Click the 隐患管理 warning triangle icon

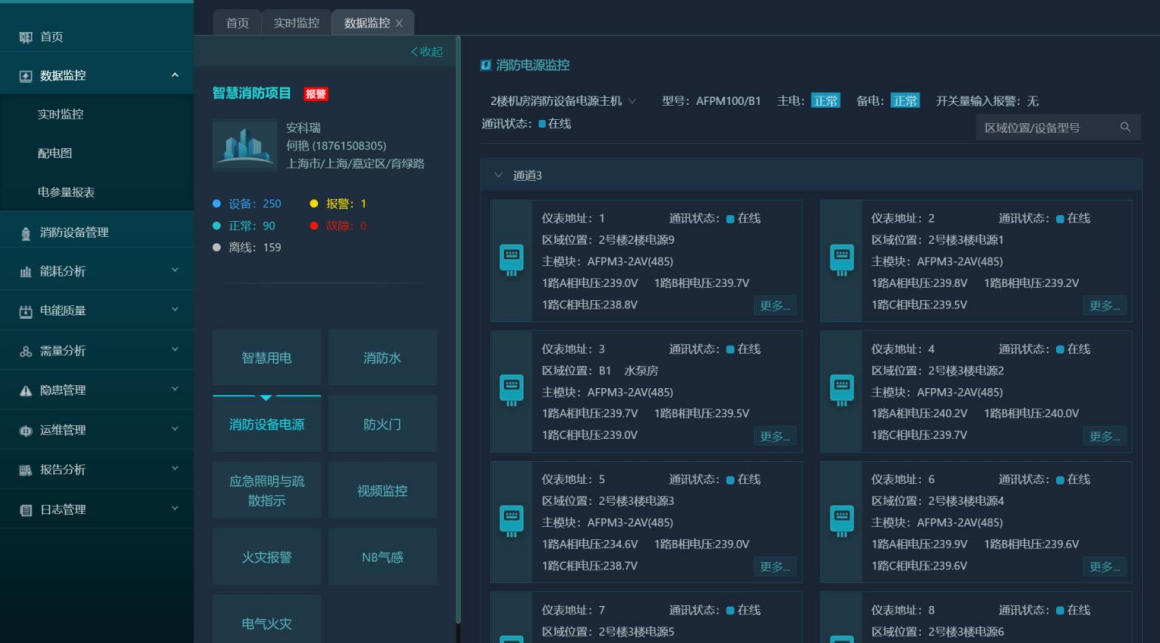click(26, 391)
